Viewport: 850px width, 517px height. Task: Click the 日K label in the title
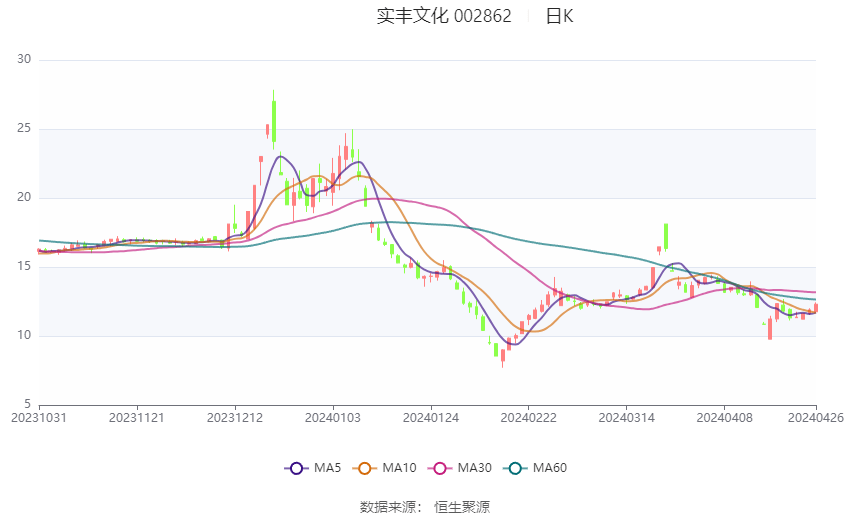click(559, 16)
